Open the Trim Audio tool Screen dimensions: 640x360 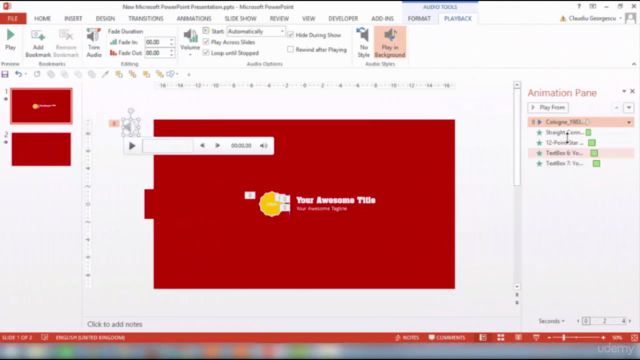(94, 43)
